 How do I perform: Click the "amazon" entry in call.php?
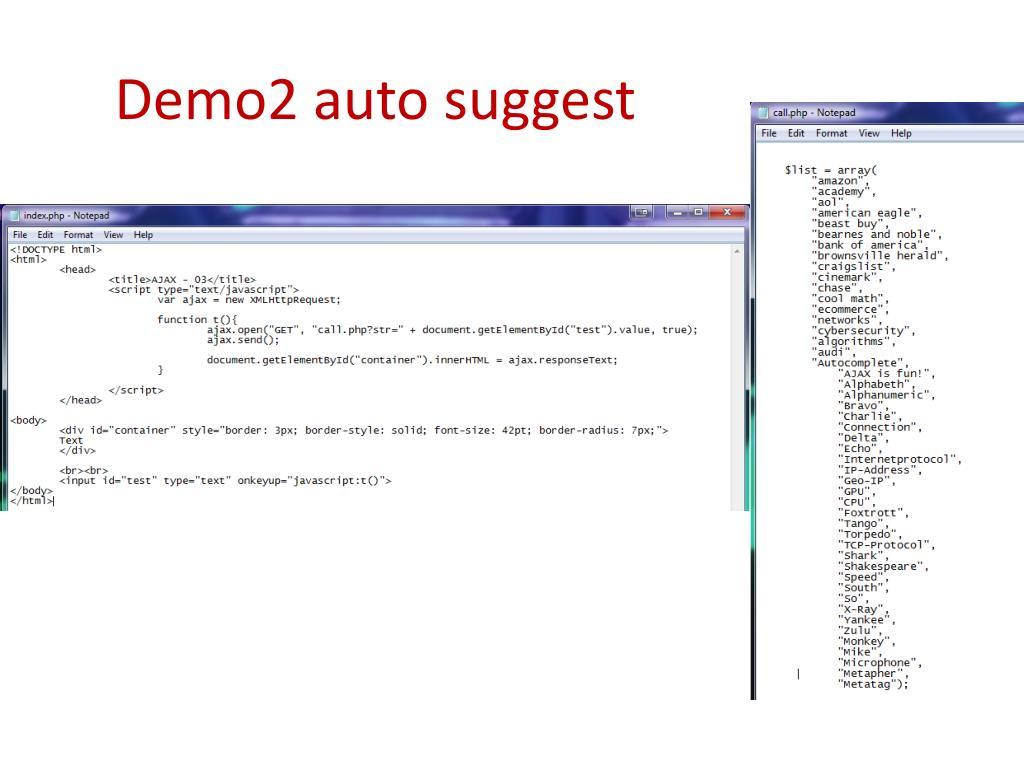pos(841,181)
